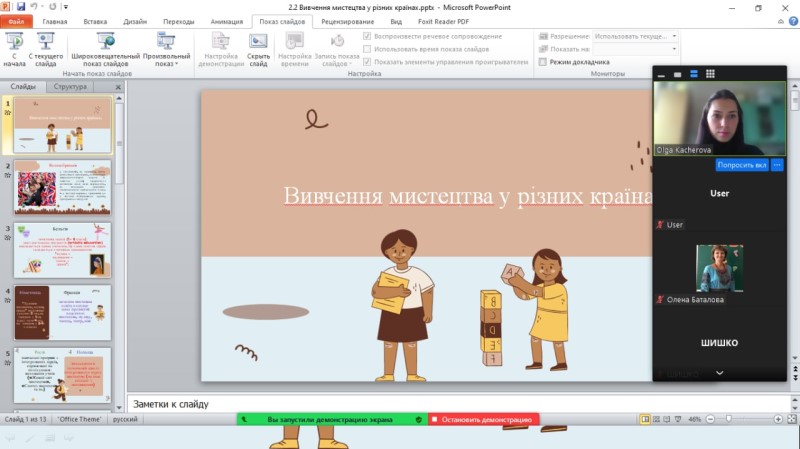The image size is (800, 449).
Task: Switch Zoom panel to gallery grid view
Action: [x=710, y=74]
